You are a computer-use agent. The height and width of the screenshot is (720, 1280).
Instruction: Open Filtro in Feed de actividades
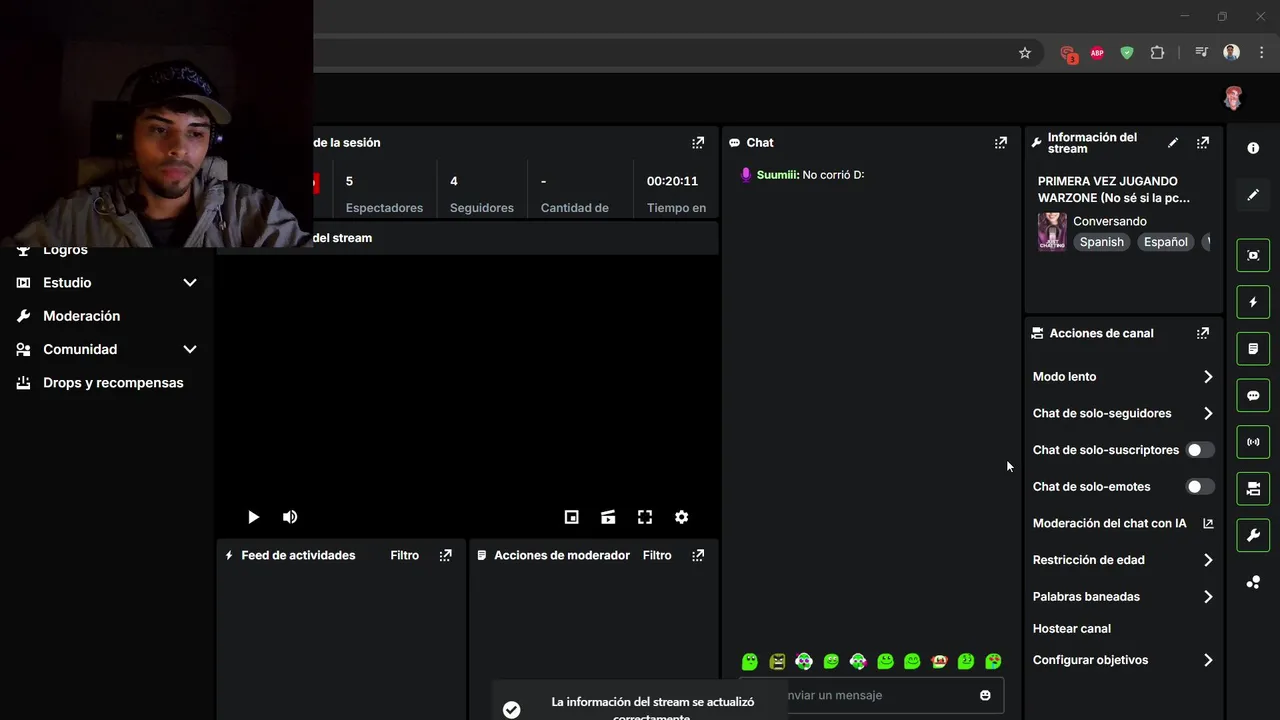pyautogui.click(x=404, y=555)
